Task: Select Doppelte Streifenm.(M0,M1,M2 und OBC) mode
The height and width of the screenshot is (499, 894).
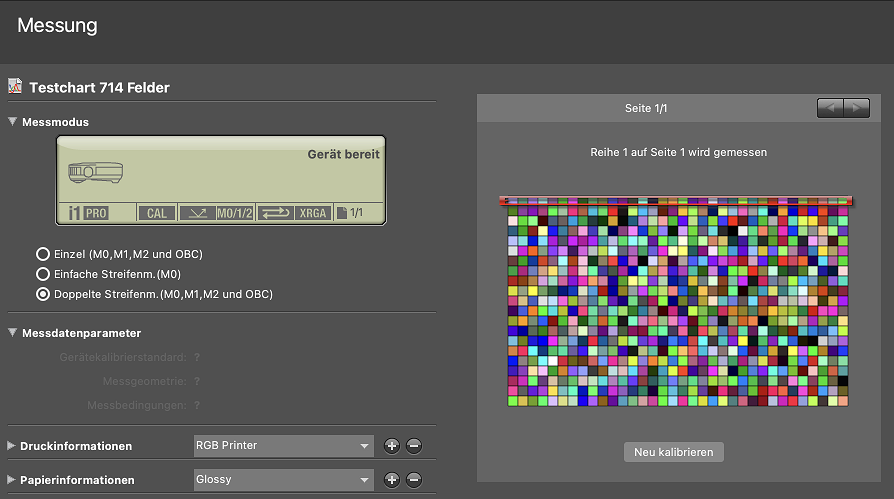Action: point(43,294)
